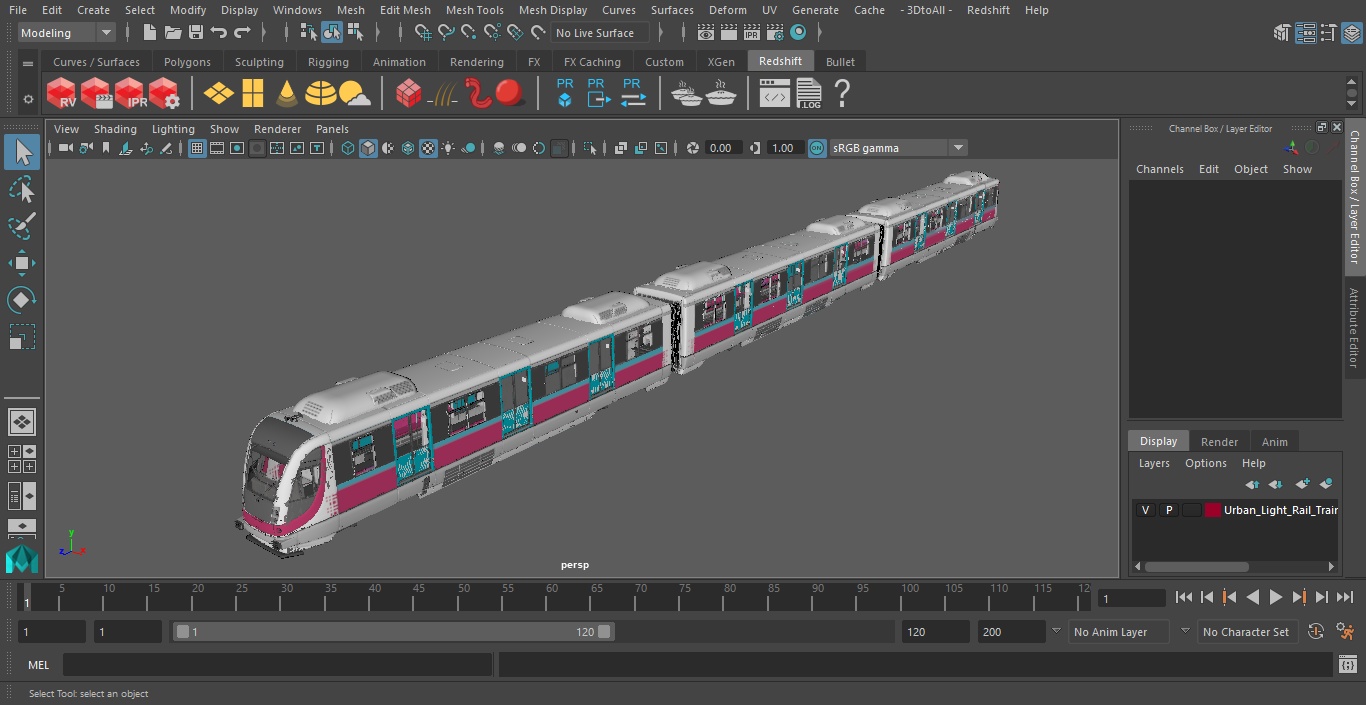Click the New Scene file icon
The image size is (1366, 705).
[149, 33]
